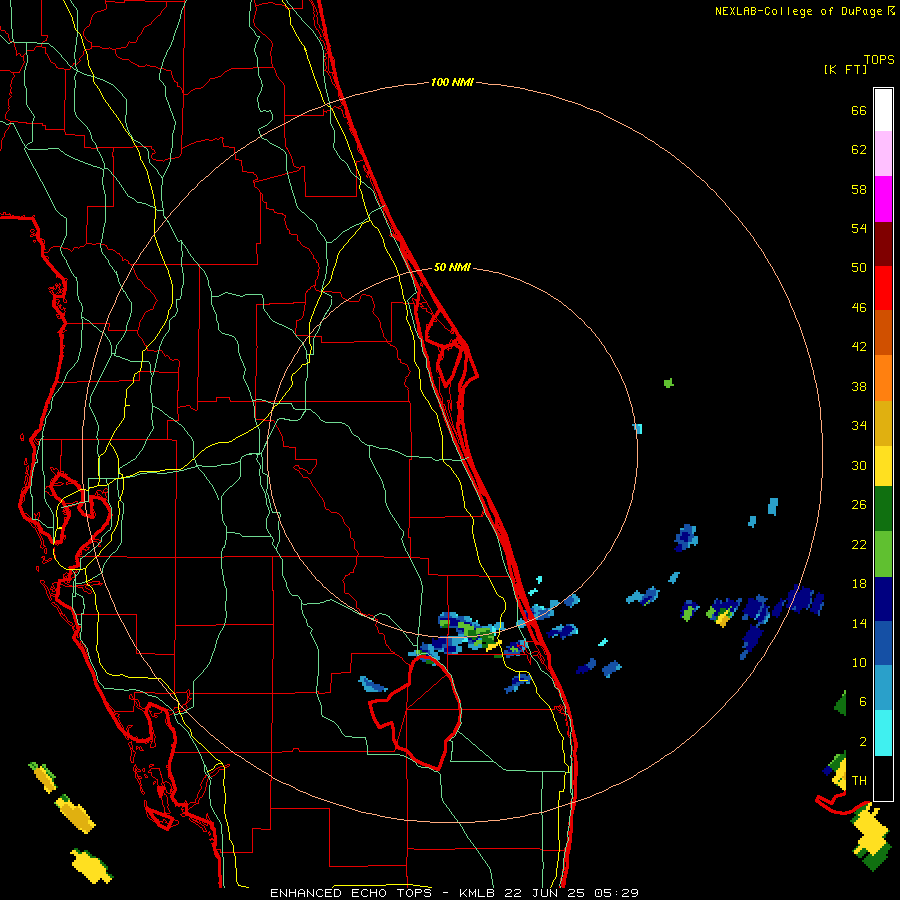This screenshot has width=900, height=900.
Task: Click the TH threshold label on legend
Action: pyautogui.click(x=859, y=781)
